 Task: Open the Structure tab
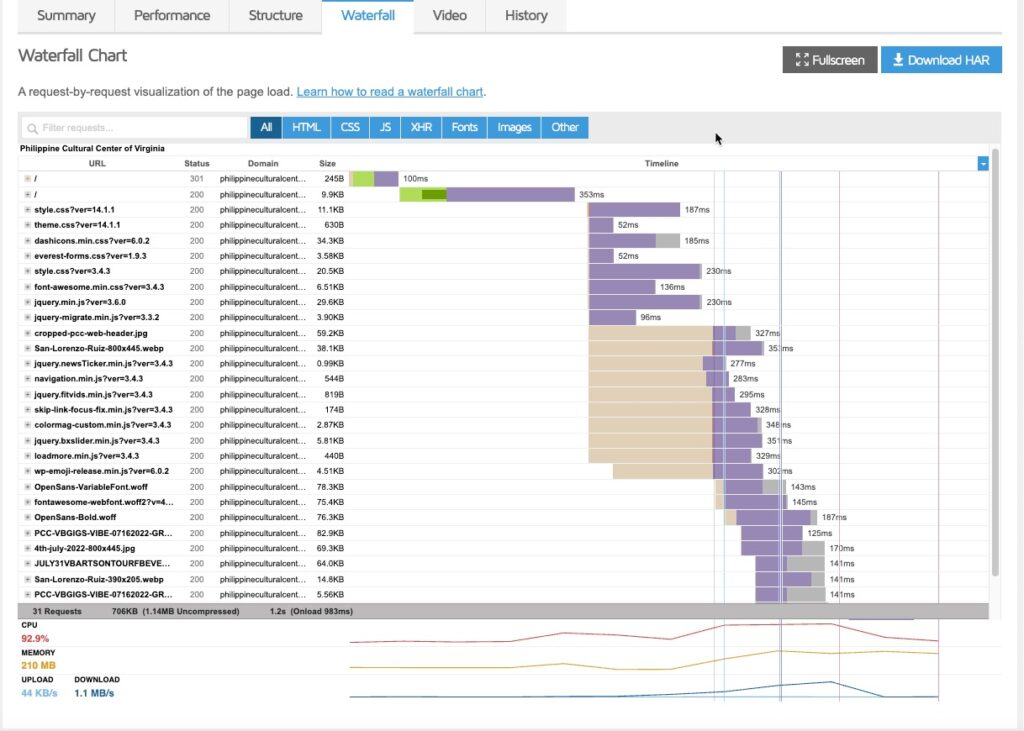275,16
